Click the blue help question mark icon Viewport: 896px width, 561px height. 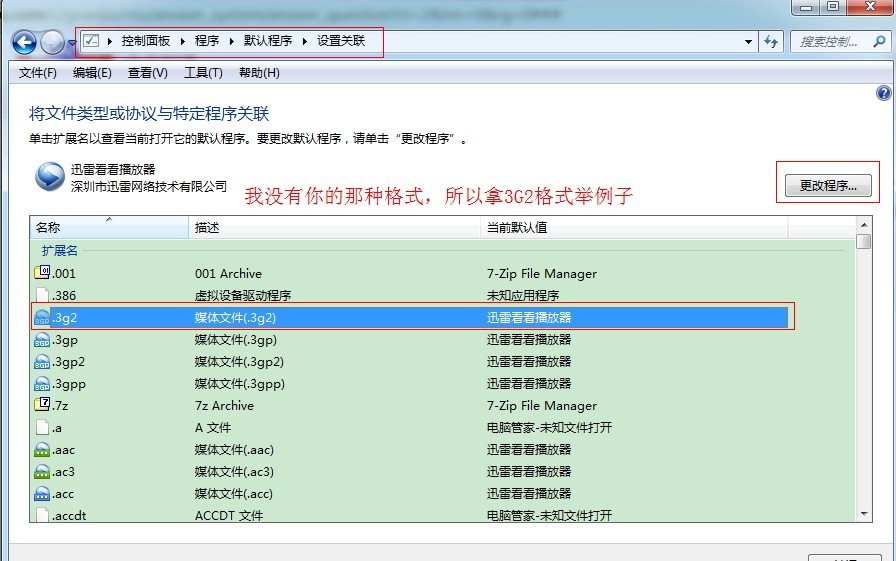(883, 93)
